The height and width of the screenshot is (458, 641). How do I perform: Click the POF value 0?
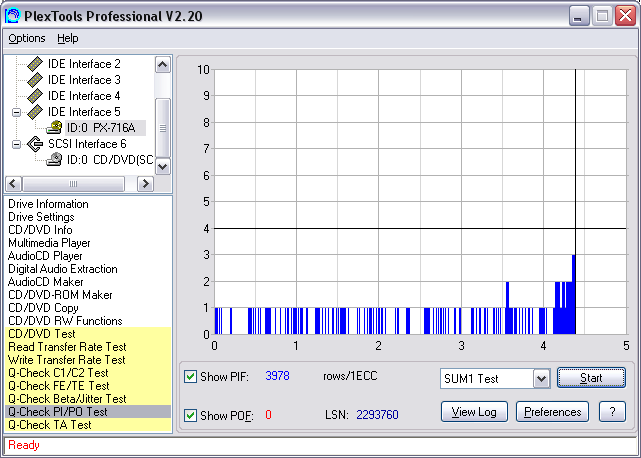coord(268,415)
